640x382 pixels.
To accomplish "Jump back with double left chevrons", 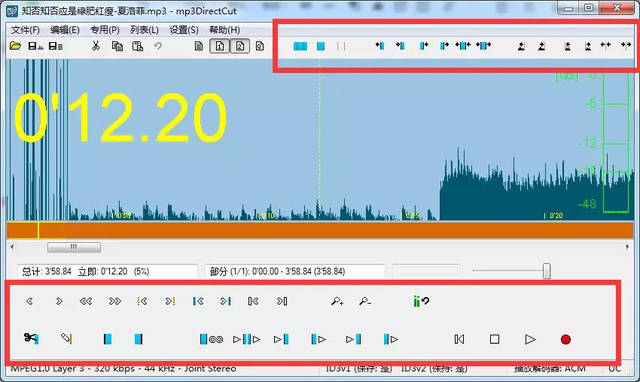I will tap(86, 301).
